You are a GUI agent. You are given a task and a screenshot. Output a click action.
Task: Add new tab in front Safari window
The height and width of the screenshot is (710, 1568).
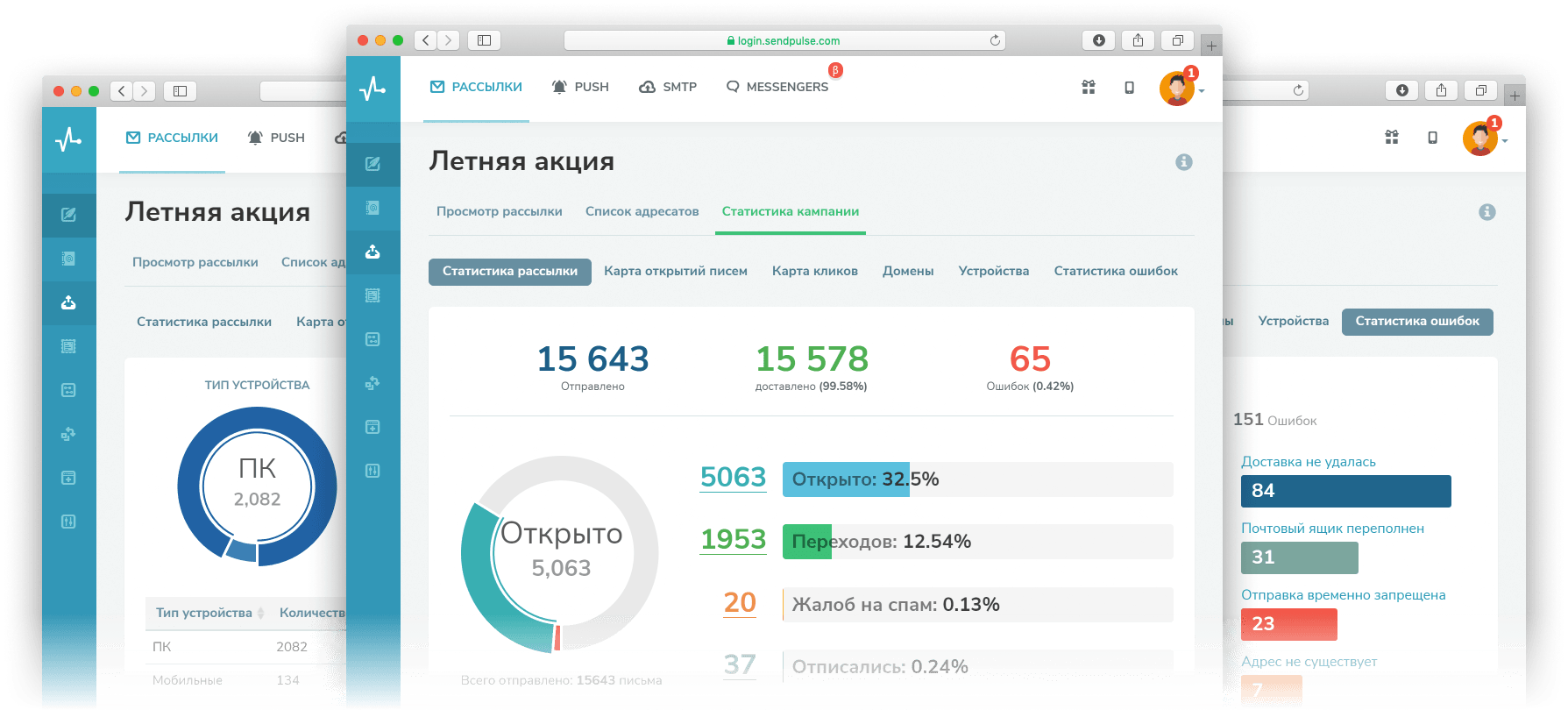pos(1211,46)
